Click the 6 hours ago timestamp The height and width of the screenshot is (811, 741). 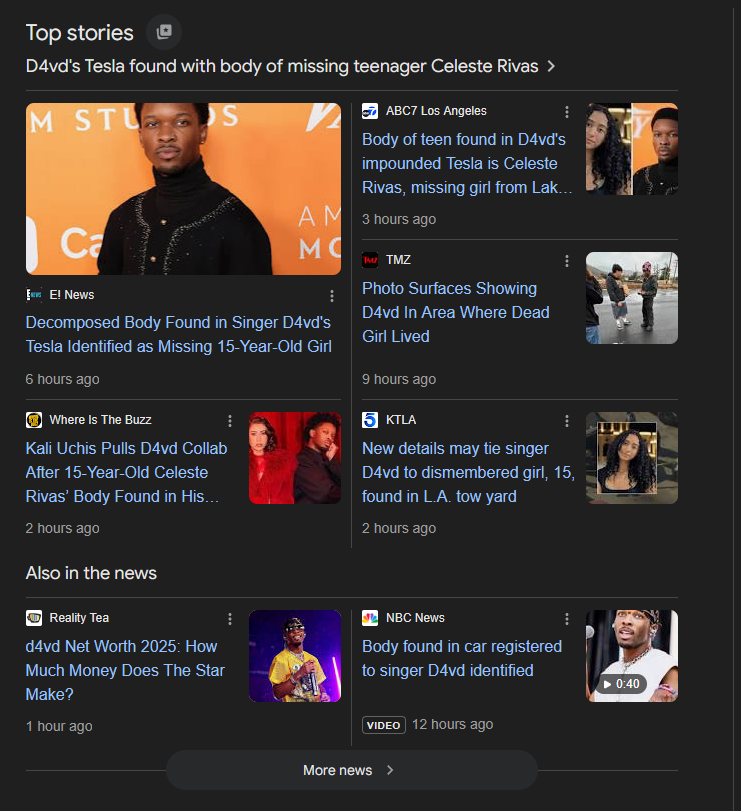(x=63, y=379)
